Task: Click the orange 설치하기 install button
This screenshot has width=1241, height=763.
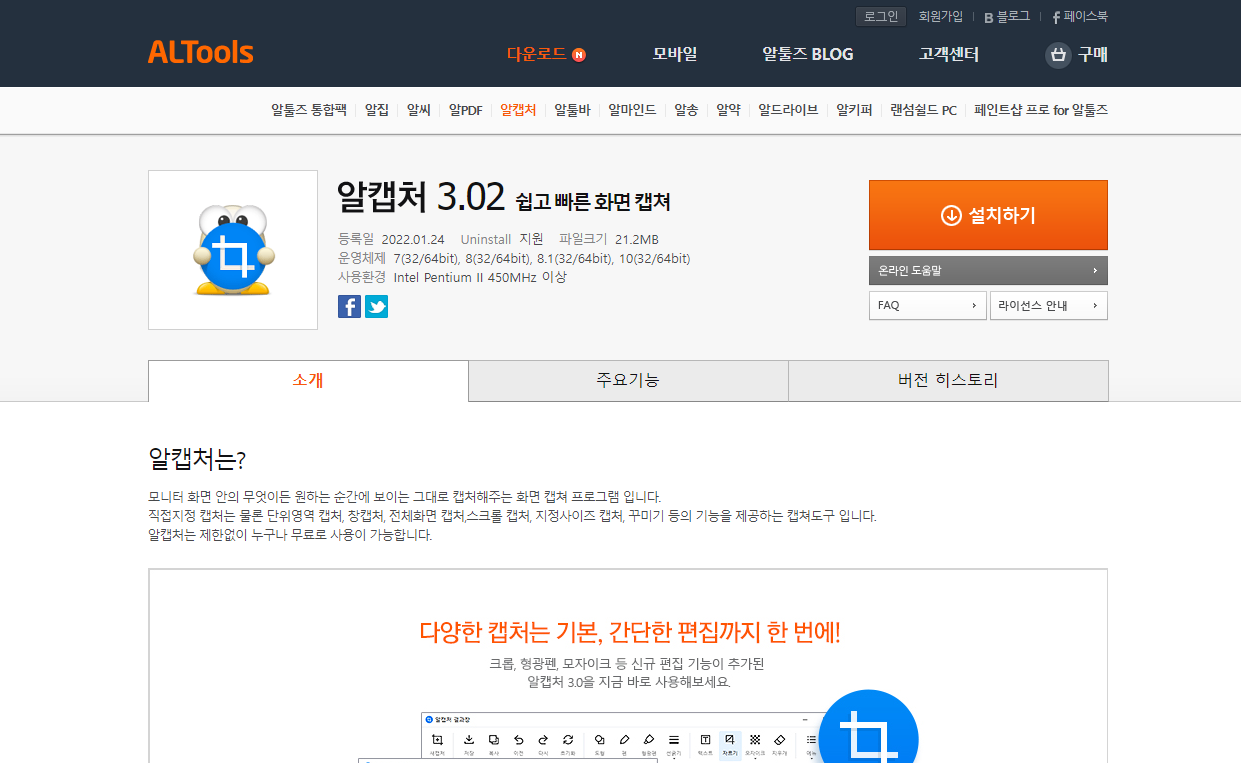Action: click(988, 215)
